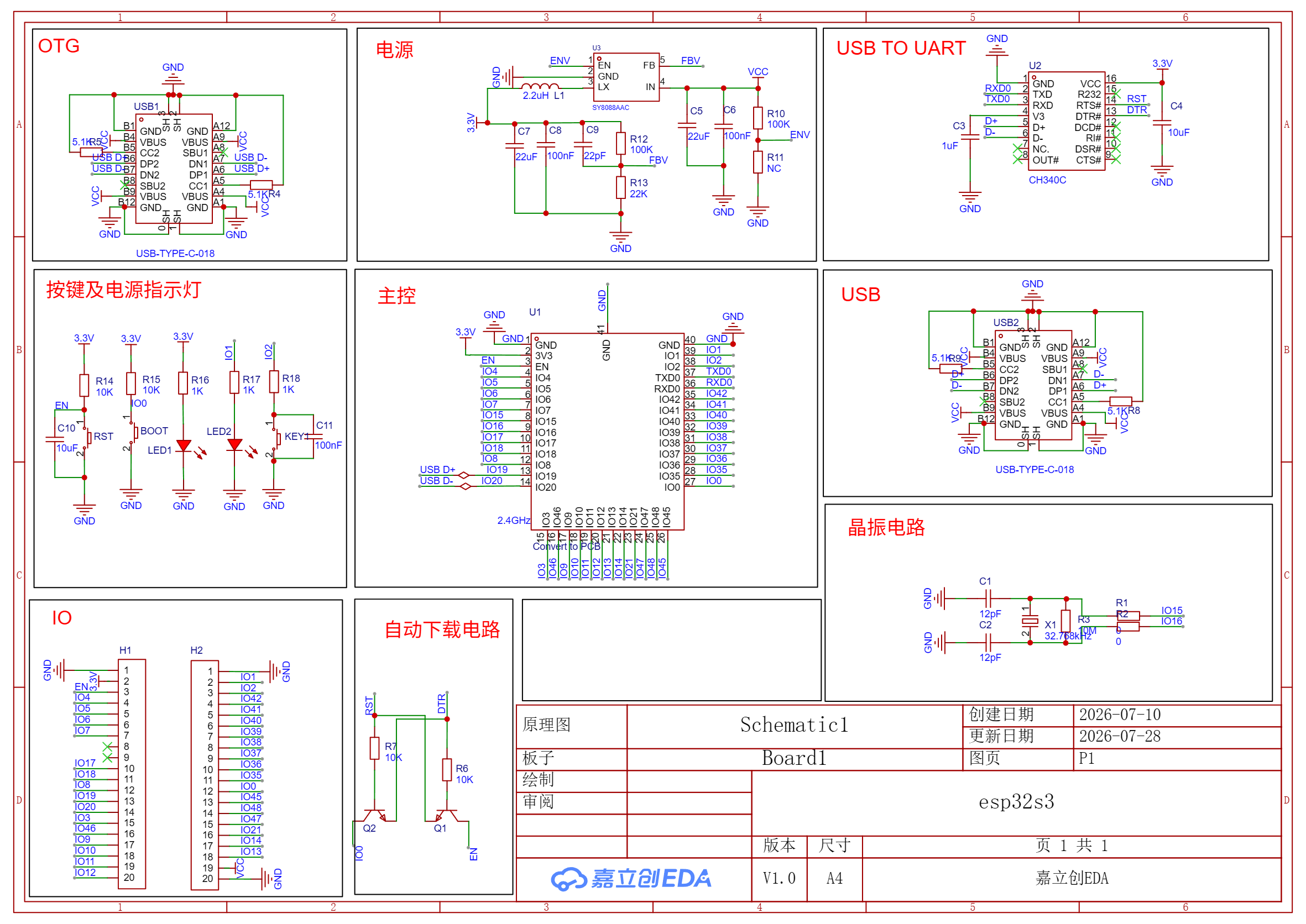Click the esp32s3 project name text
Viewport: 1306px width, 924px height.
point(1016,802)
